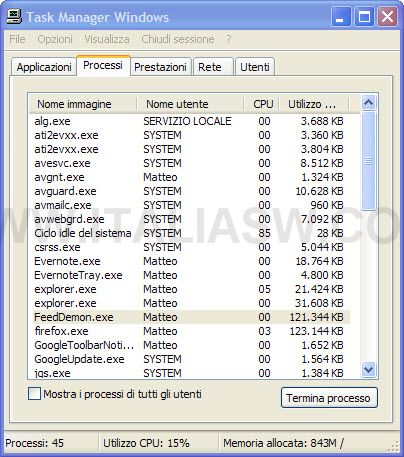Click the Termina processo button

[x=329, y=398]
